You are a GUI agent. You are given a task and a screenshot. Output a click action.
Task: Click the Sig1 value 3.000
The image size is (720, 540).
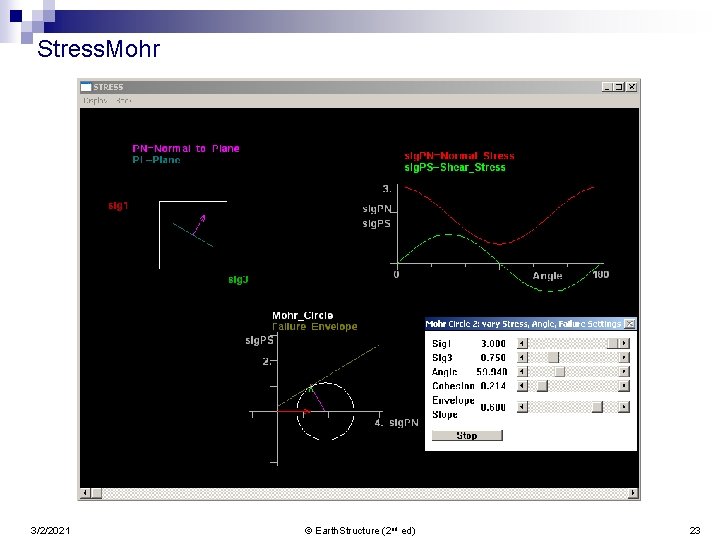coord(493,343)
